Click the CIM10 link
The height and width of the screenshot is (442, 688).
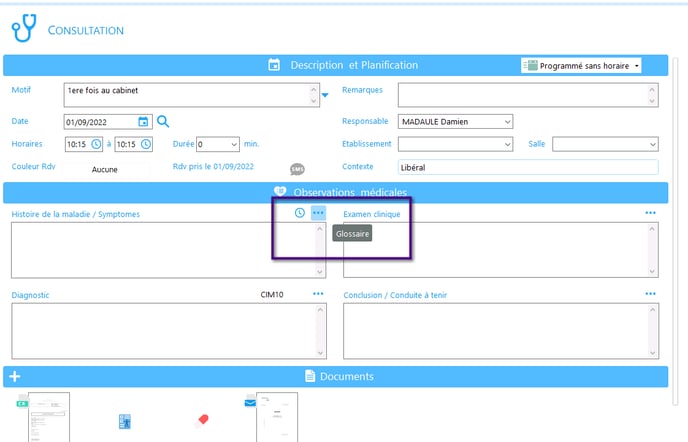tap(271, 294)
